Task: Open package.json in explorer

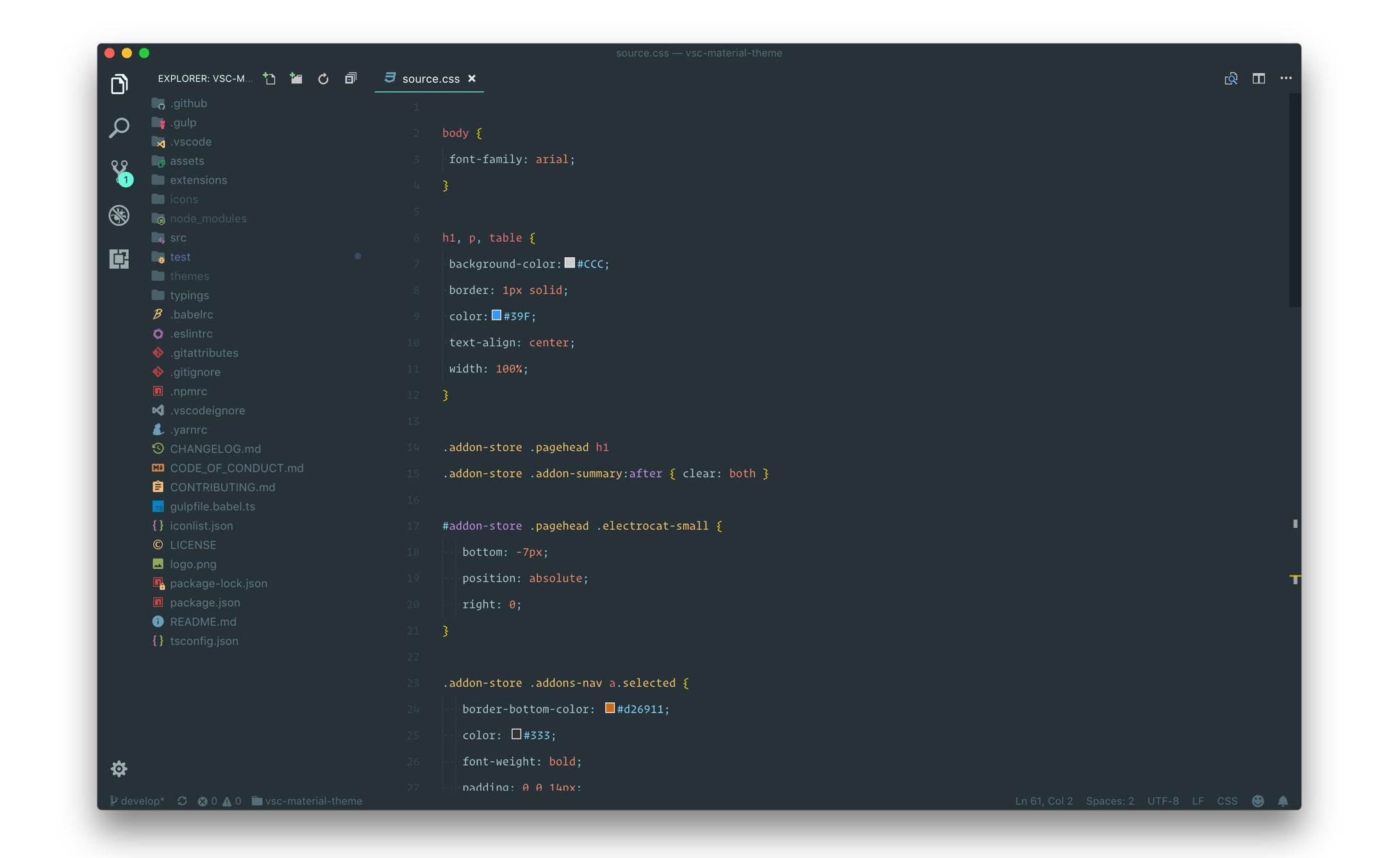Action: coord(205,602)
